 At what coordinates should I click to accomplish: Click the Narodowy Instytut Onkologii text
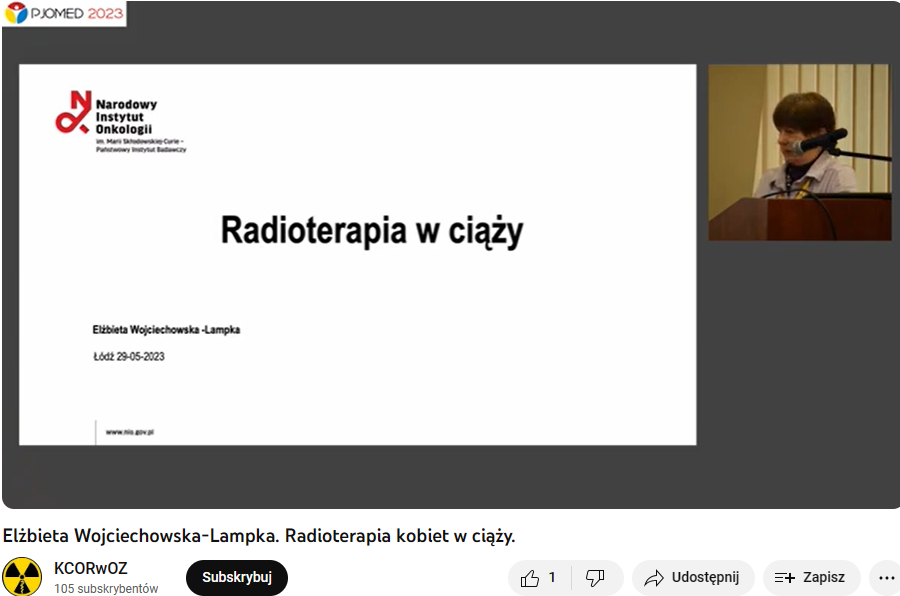click(126, 117)
